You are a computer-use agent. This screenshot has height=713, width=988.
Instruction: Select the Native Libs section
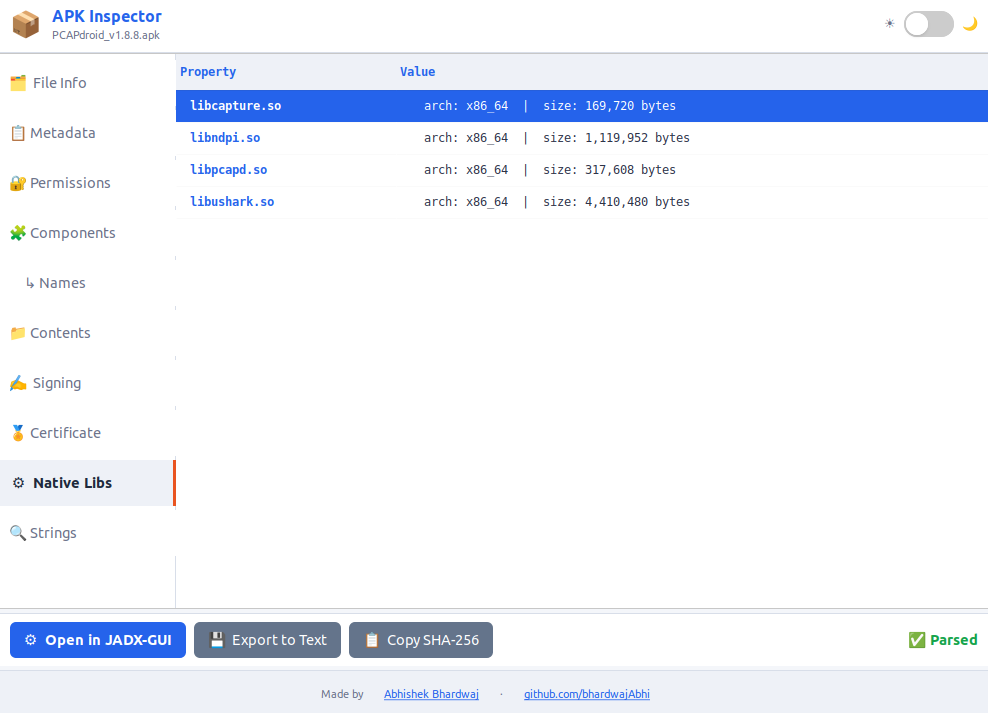pos(88,483)
